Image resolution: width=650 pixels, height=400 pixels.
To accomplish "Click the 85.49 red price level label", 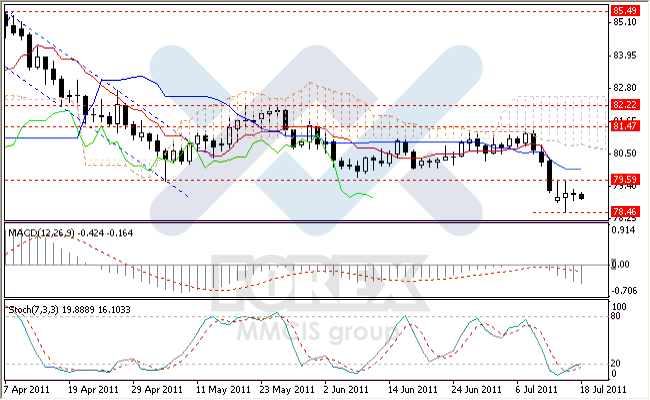I will [x=625, y=10].
